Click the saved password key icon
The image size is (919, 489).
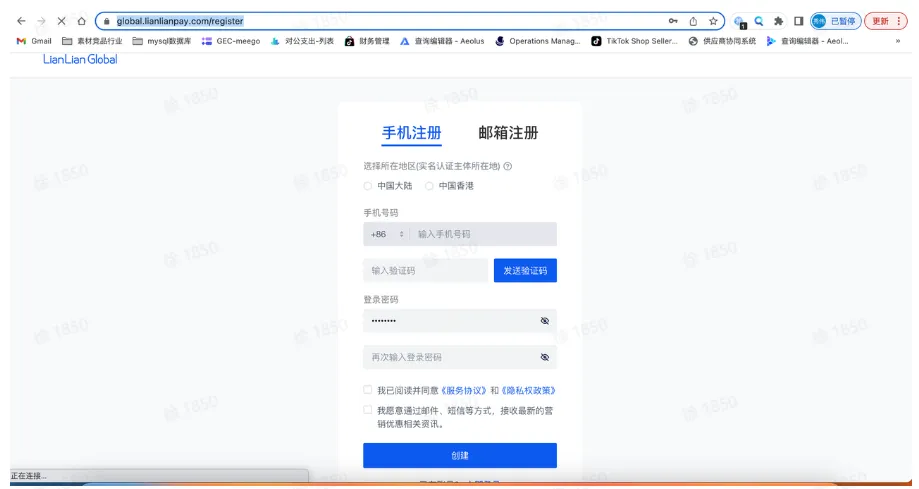[673, 21]
